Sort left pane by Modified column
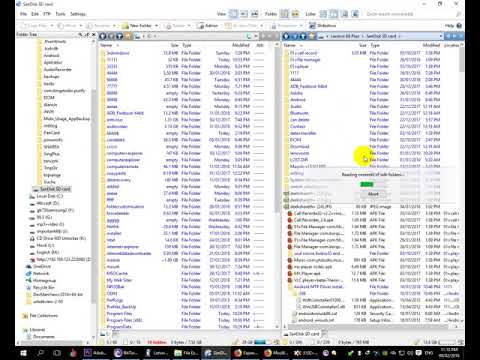 241,45
